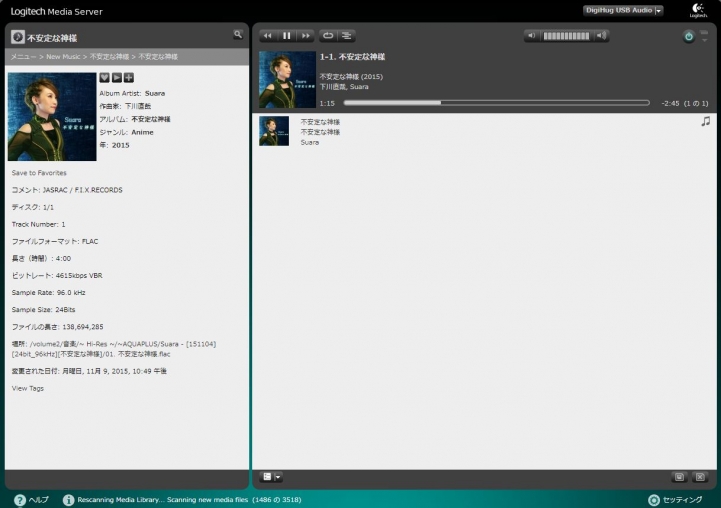Add track to playlist plus icon

point(129,77)
